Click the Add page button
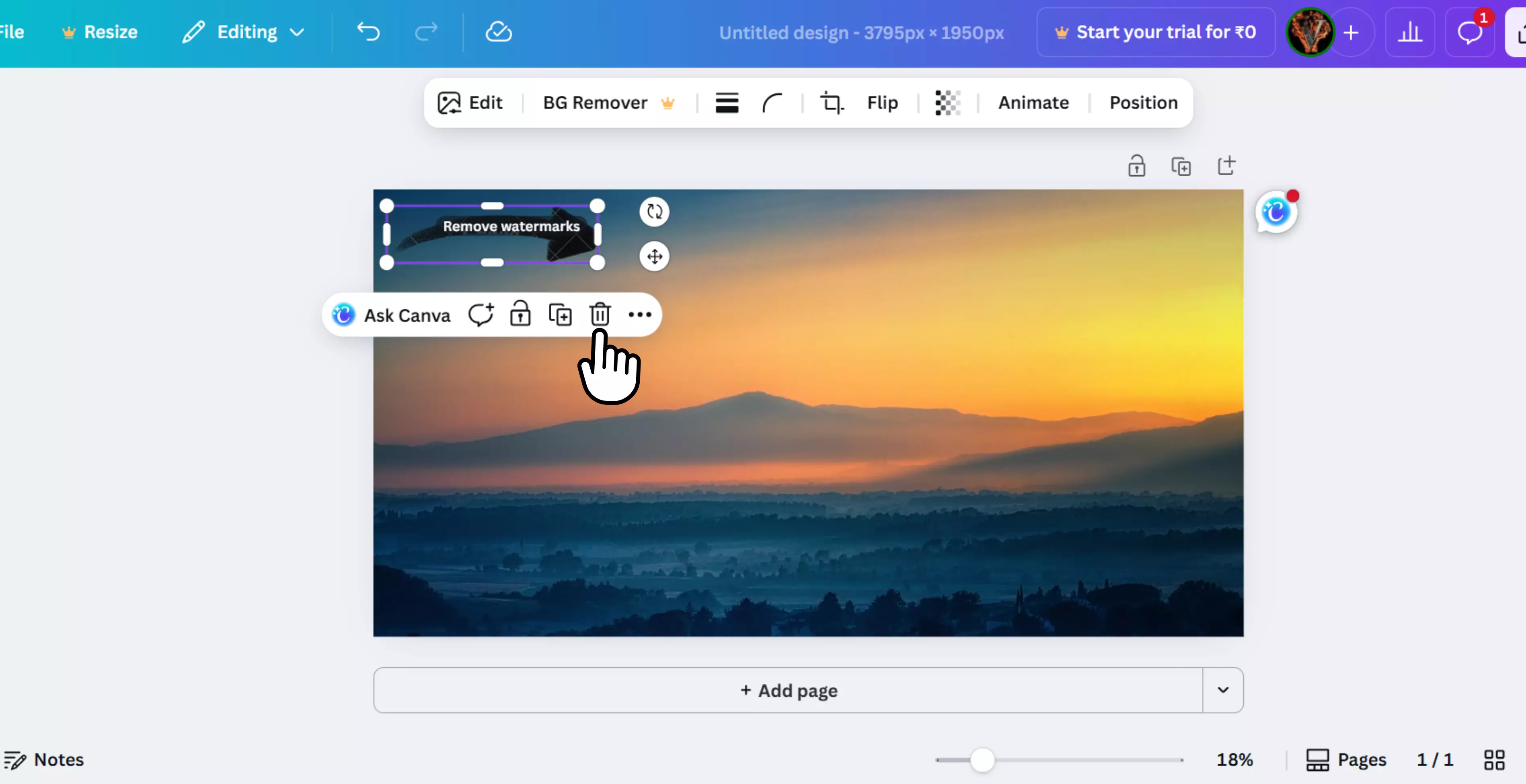The width and height of the screenshot is (1526, 784). tap(788, 690)
